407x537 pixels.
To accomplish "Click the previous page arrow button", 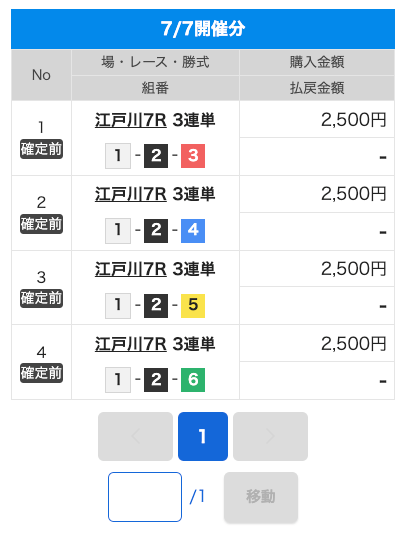I will point(135,436).
